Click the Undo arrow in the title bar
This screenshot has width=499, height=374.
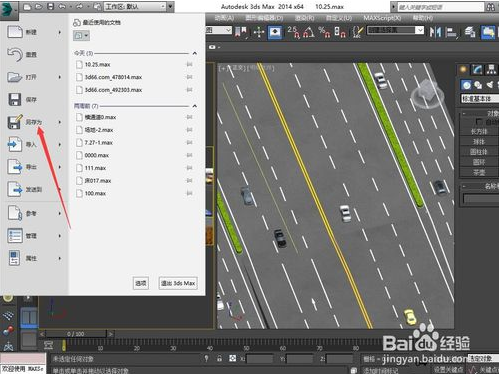62,7
